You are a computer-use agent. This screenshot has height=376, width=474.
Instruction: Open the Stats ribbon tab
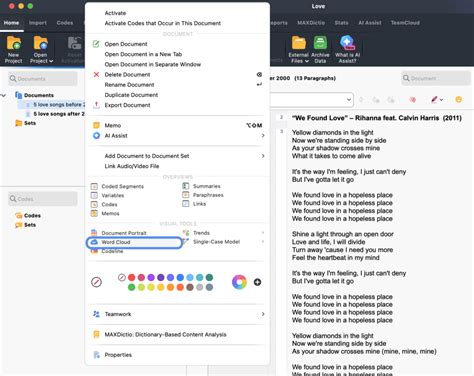click(x=341, y=23)
